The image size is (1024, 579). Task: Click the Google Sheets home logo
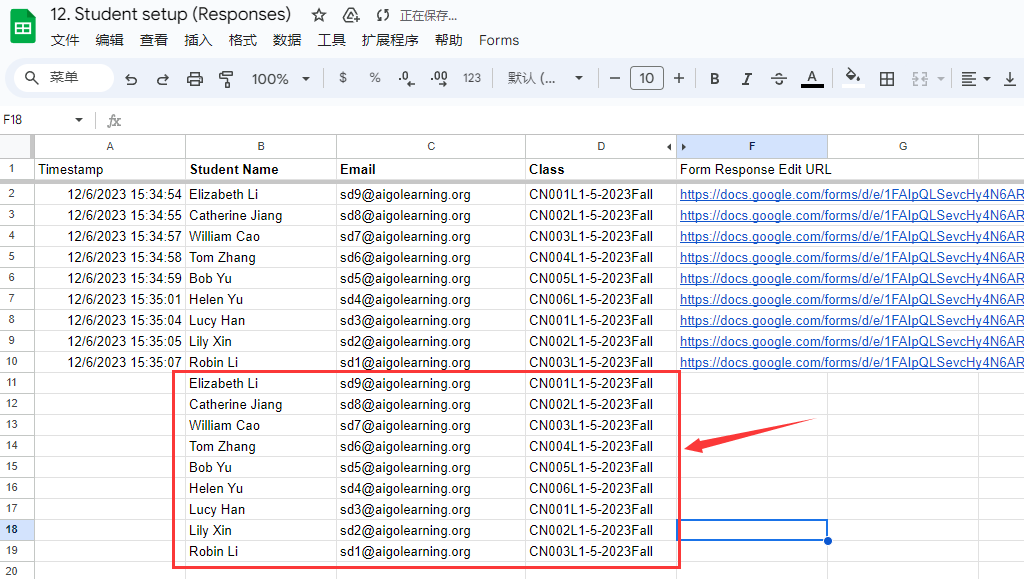(23, 26)
